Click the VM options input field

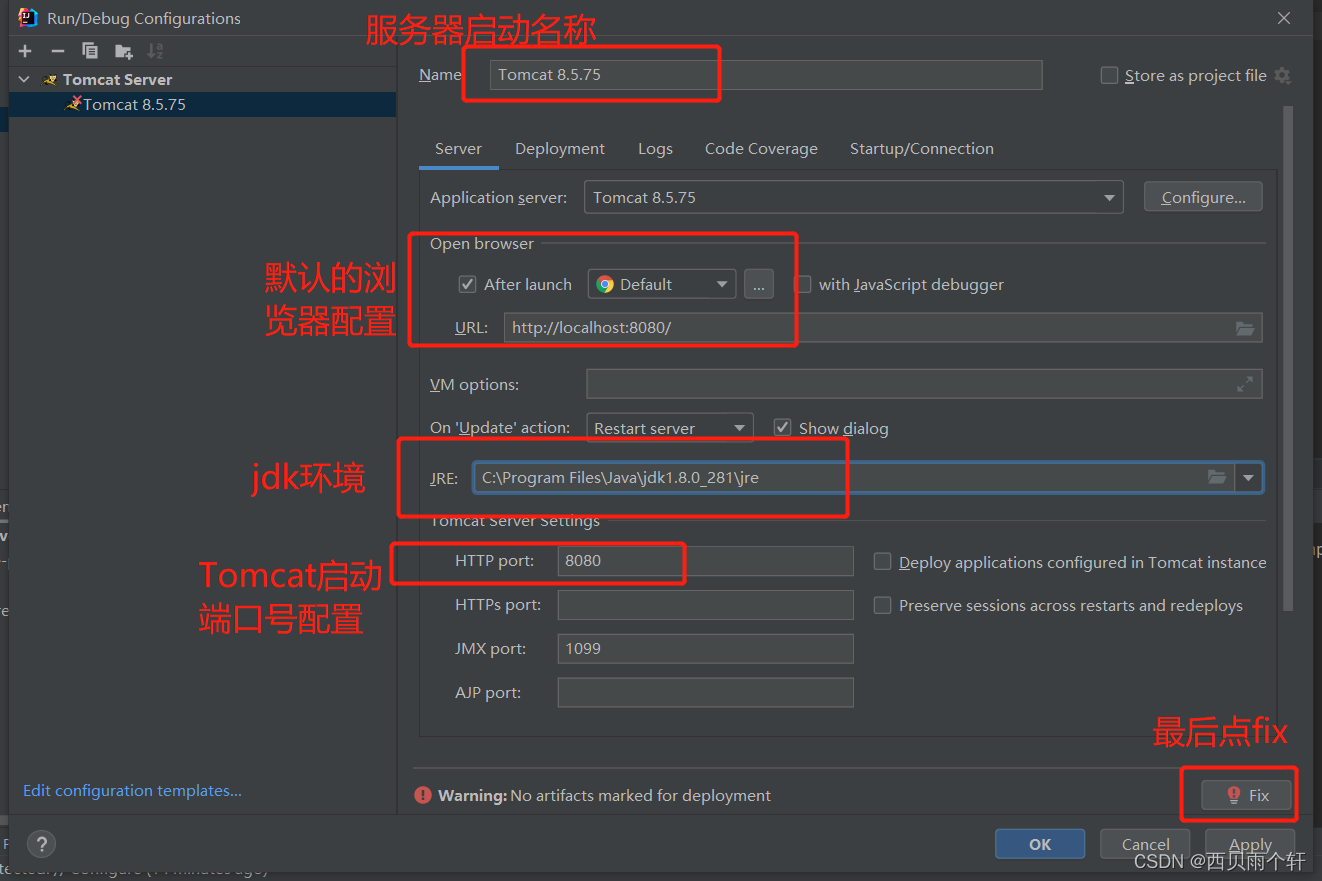(x=924, y=384)
